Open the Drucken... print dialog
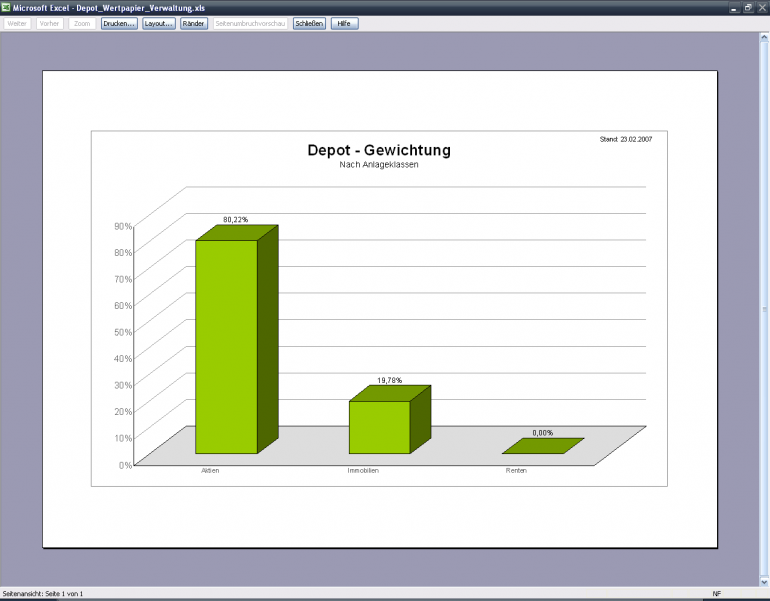The image size is (770, 601). 119,24
